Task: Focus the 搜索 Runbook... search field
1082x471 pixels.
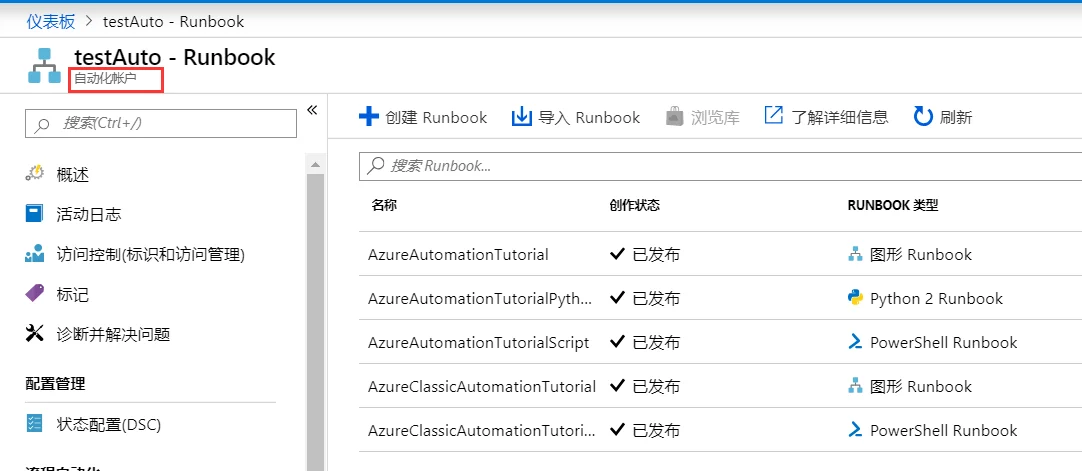Action: 720,166
